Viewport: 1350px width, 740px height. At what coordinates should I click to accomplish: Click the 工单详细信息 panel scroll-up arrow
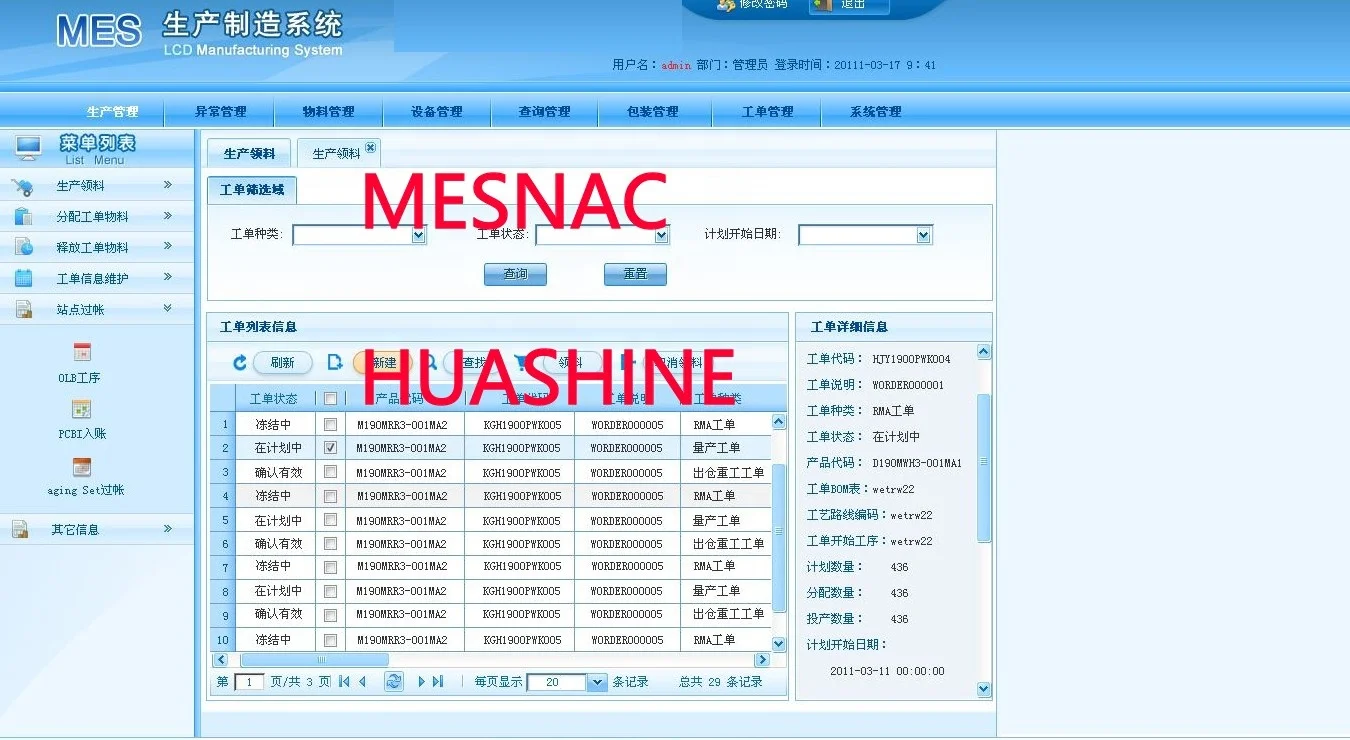pos(983,352)
